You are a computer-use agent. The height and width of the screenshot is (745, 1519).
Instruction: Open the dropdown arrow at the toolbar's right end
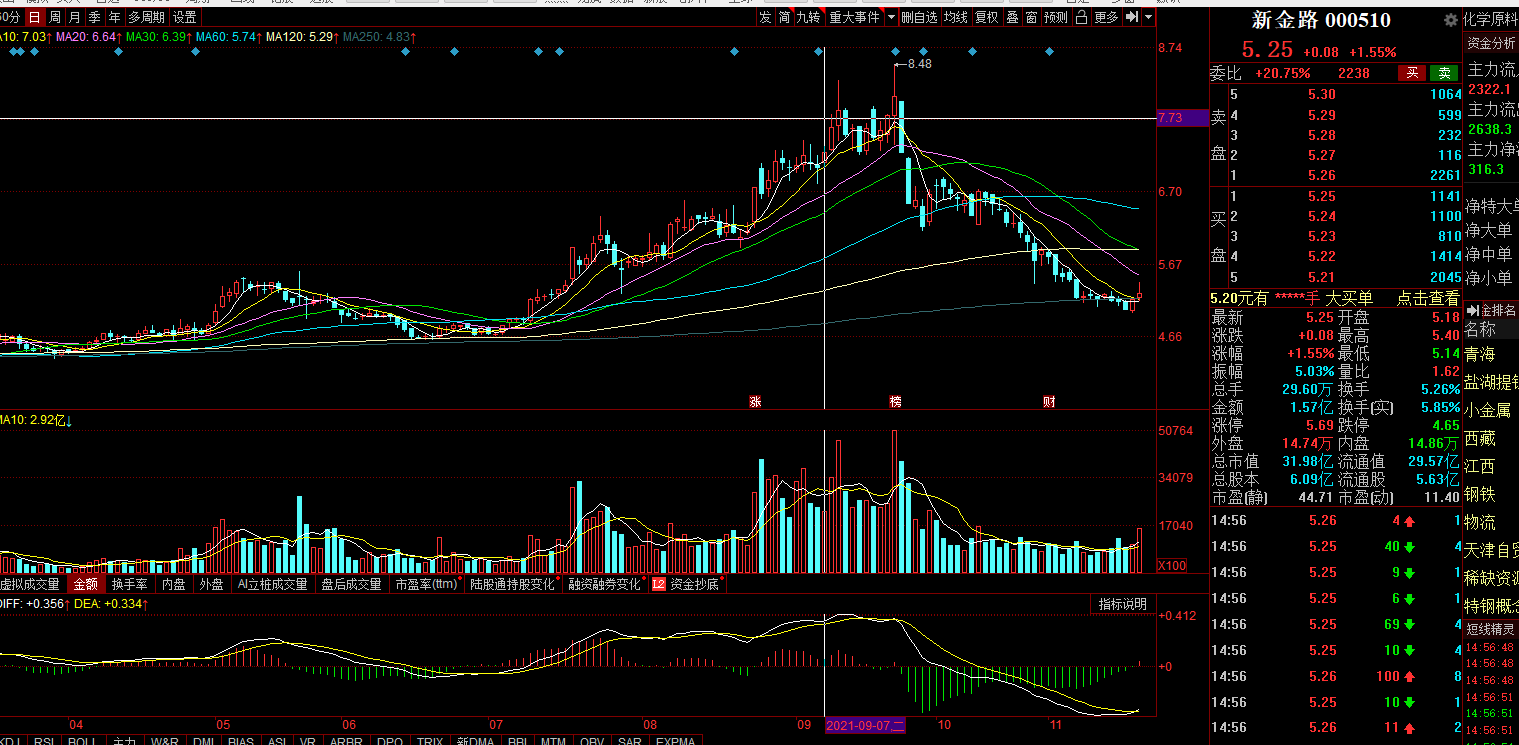click(x=1148, y=17)
